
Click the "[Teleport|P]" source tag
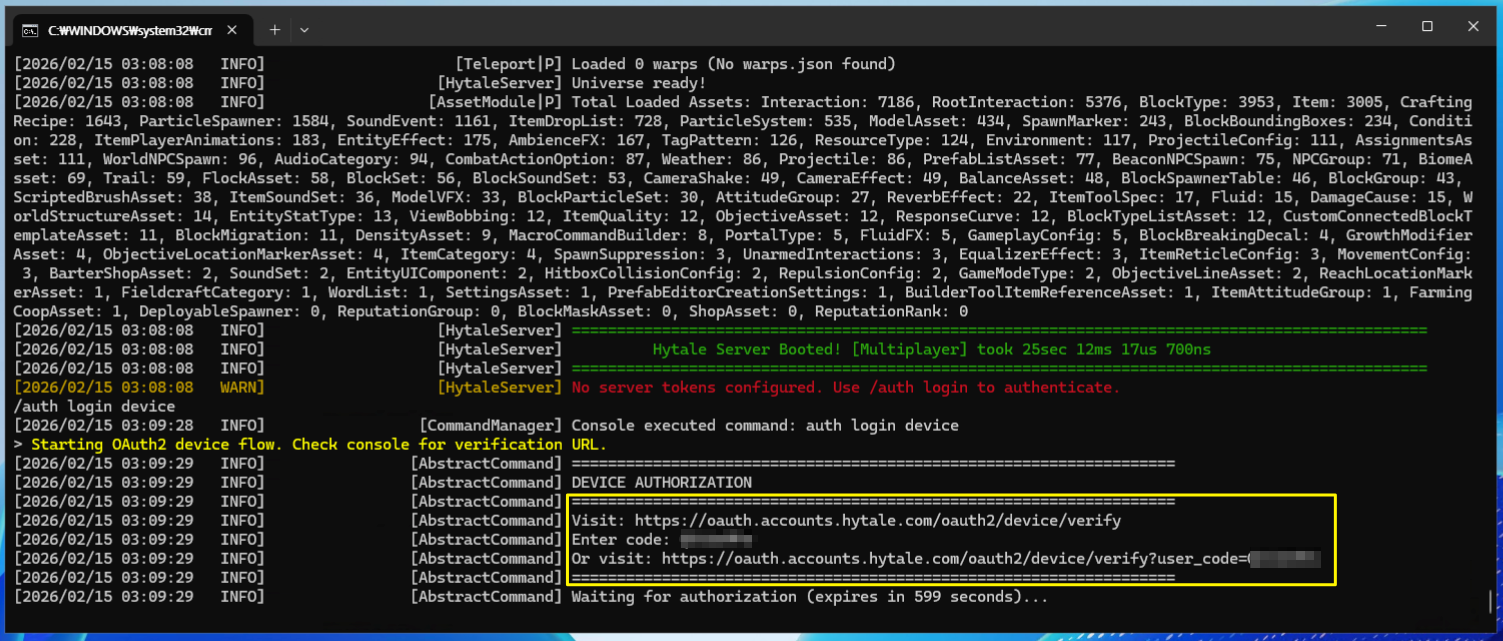508,64
